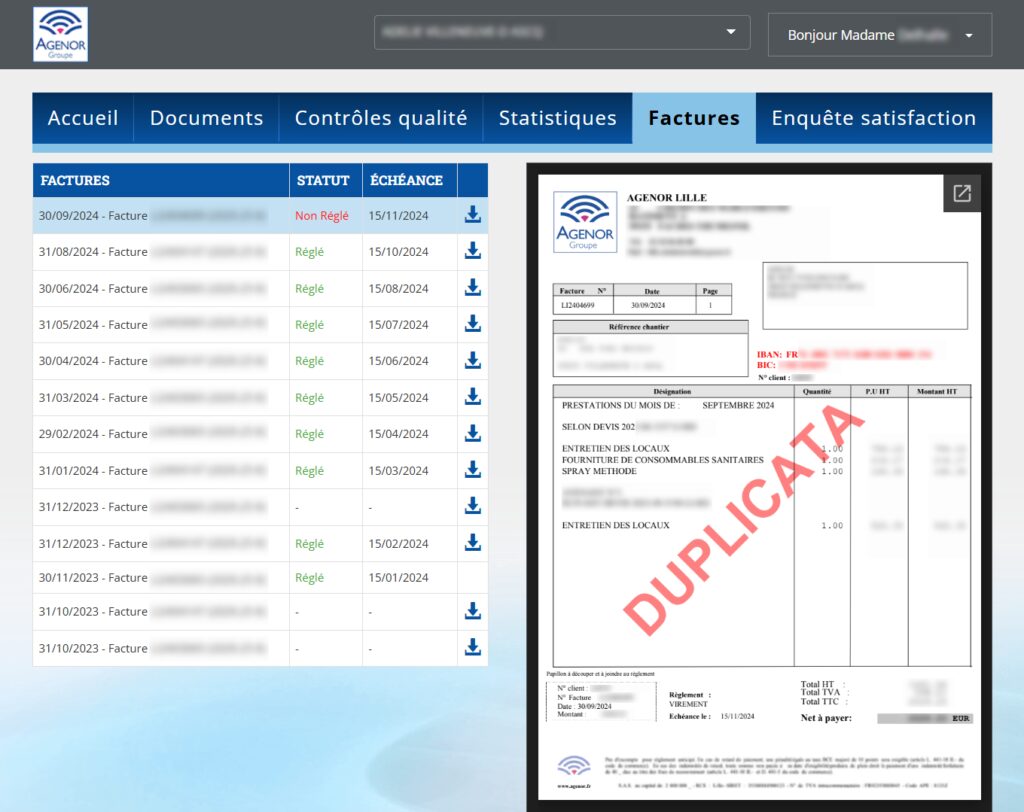Select the 30/04/2024 - Facture row
Screen dimensions: 1024x812
point(260,361)
